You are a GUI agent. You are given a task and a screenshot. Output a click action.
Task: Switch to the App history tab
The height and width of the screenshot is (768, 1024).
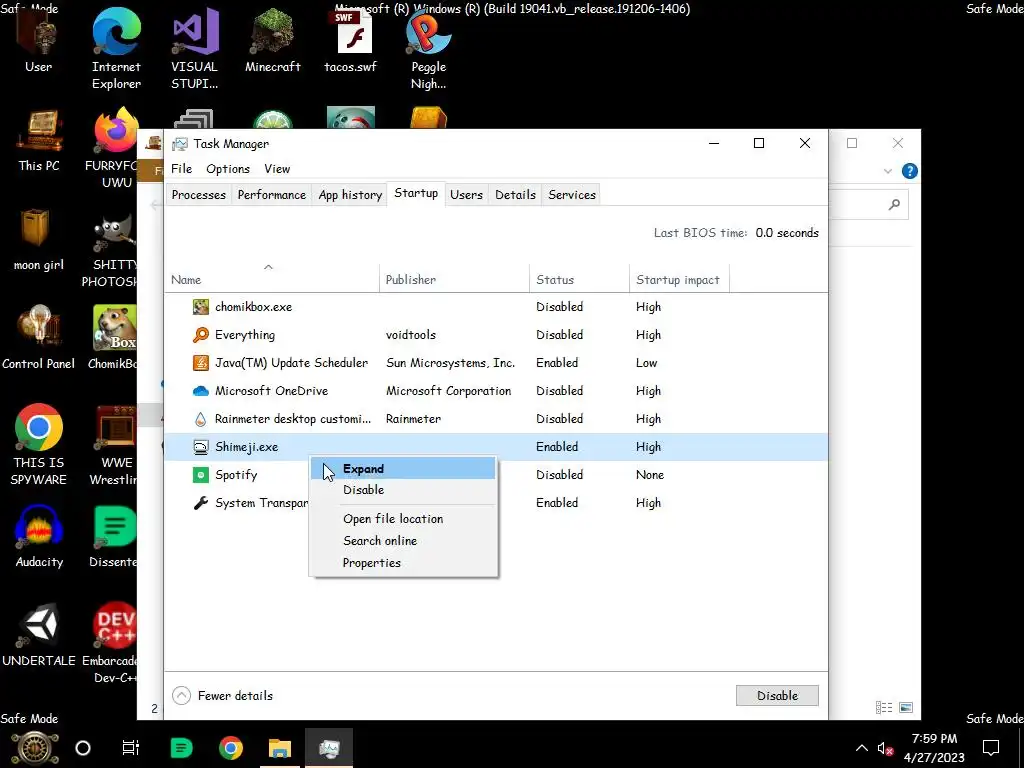[x=350, y=195]
